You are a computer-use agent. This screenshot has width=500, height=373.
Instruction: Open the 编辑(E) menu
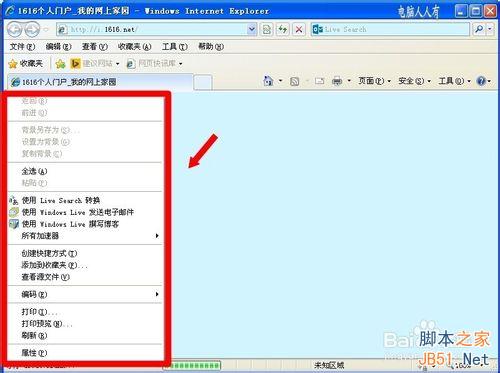pos(58,47)
